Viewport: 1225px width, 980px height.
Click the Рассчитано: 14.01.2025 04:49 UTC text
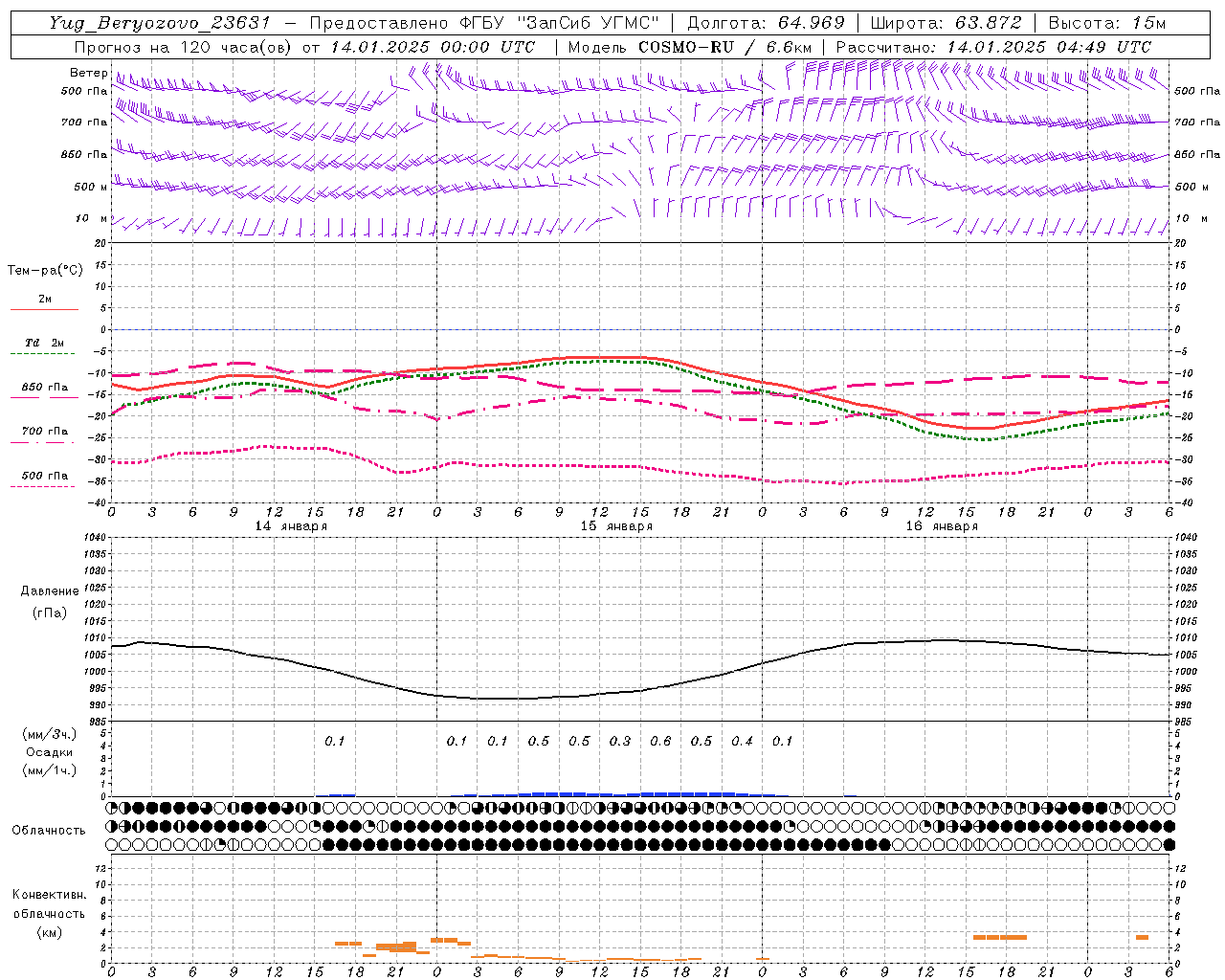click(x=993, y=46)
